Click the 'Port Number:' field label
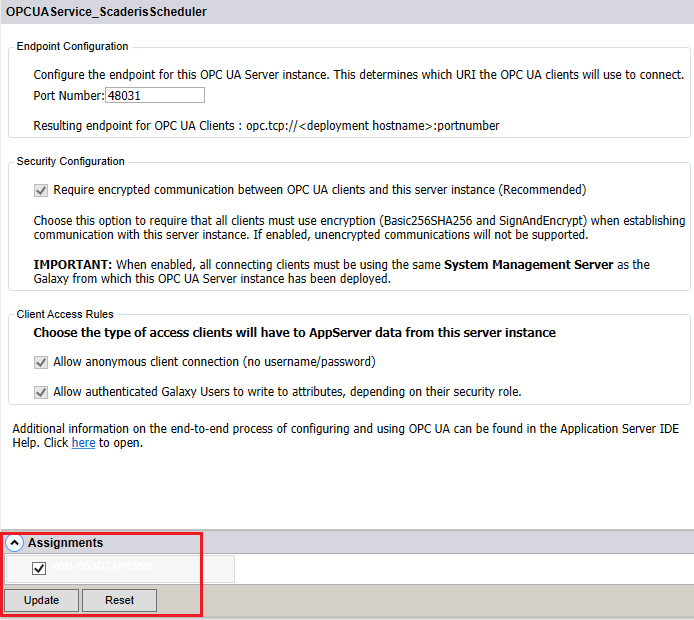 click(68, 96)
